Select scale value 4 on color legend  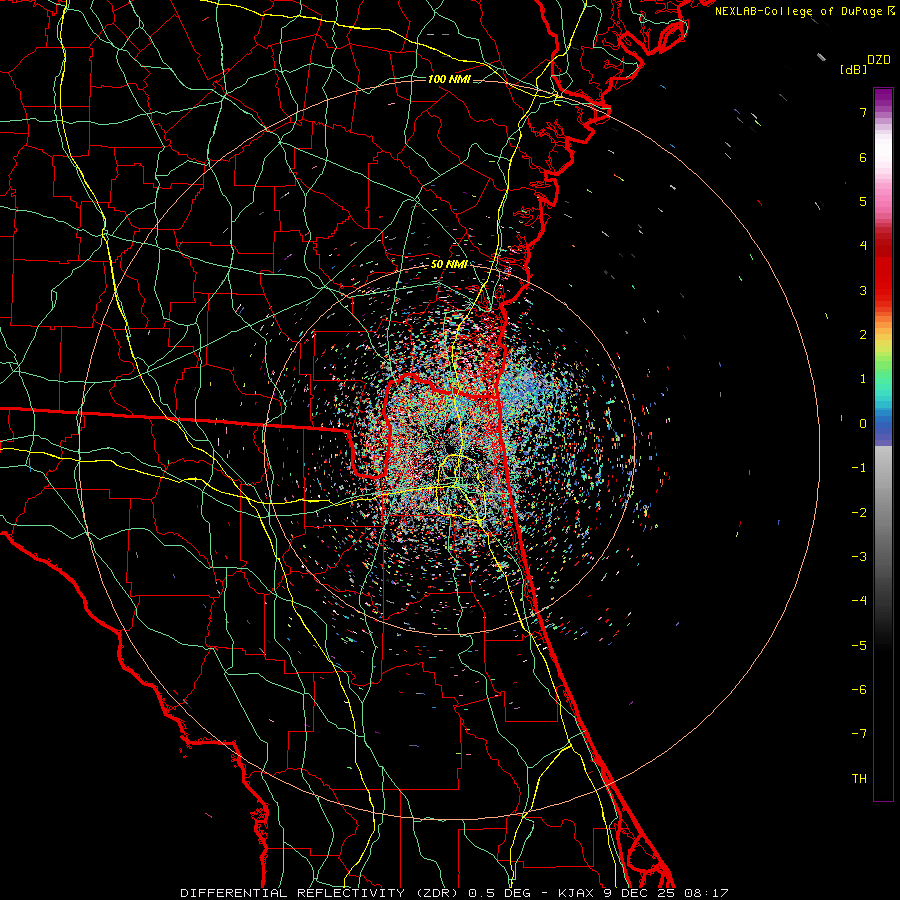[x=863, y=246]
